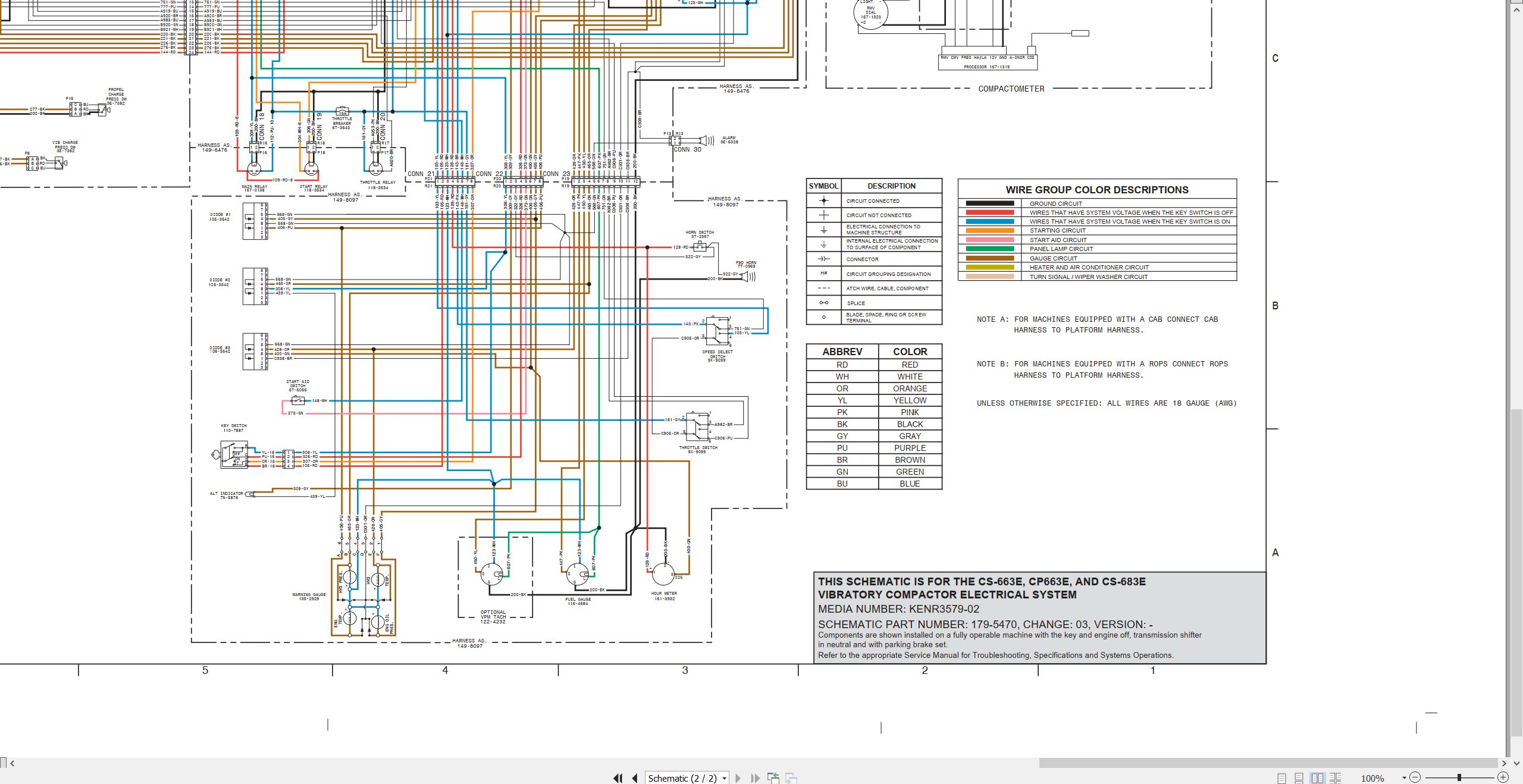Screen dimensions: 1523x784
Task: Go to the first page
Action: point(618,778)
